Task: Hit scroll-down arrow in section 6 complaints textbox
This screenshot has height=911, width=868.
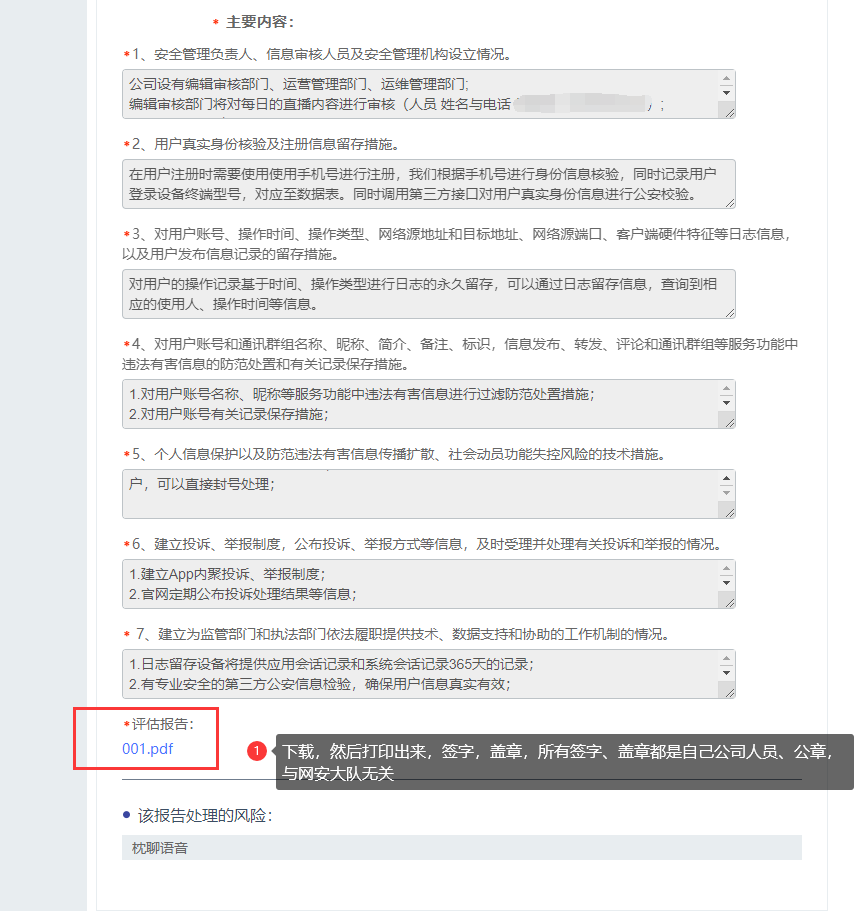Action: click(x=727, y=583)
